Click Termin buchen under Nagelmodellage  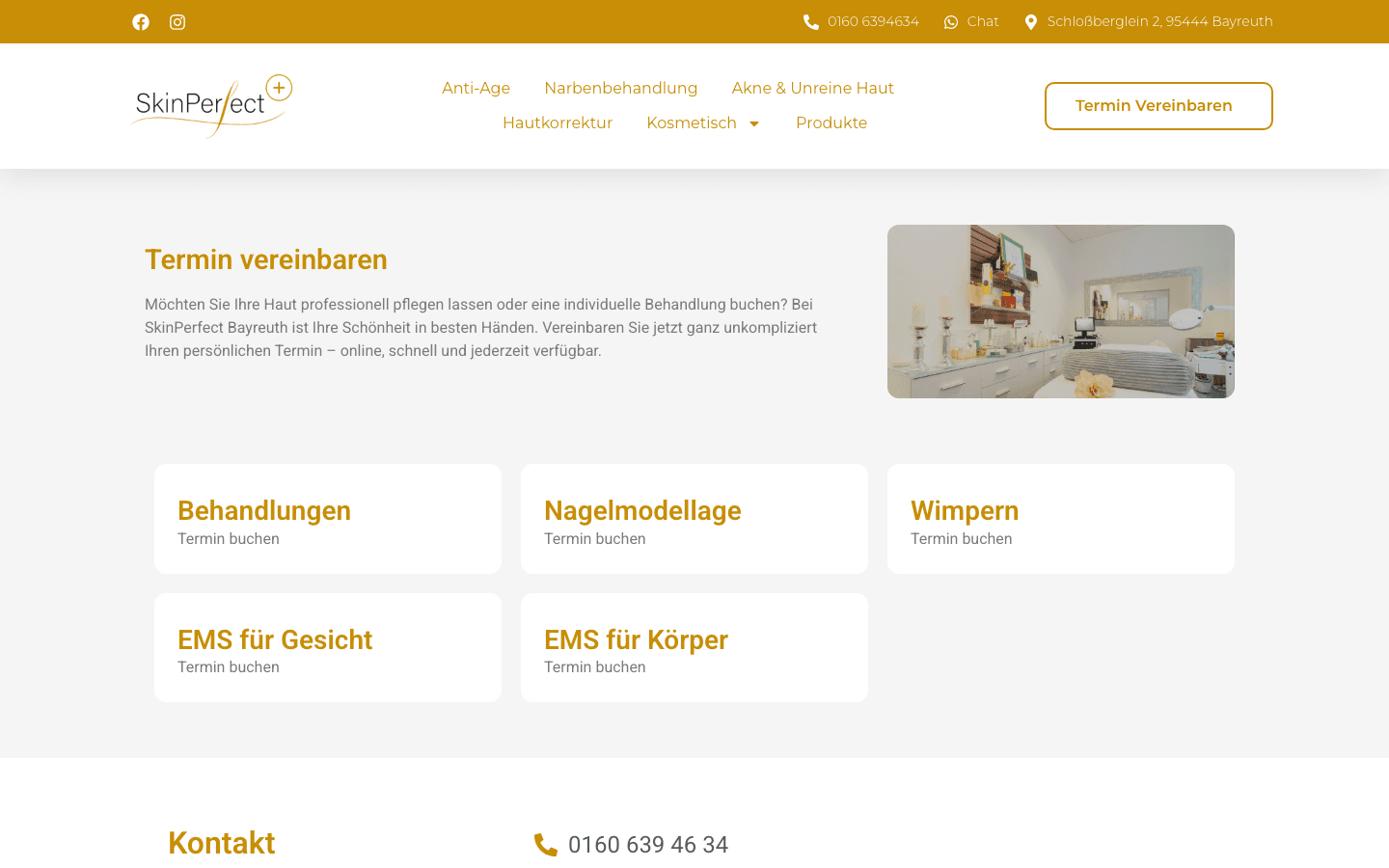pos(595,539)
